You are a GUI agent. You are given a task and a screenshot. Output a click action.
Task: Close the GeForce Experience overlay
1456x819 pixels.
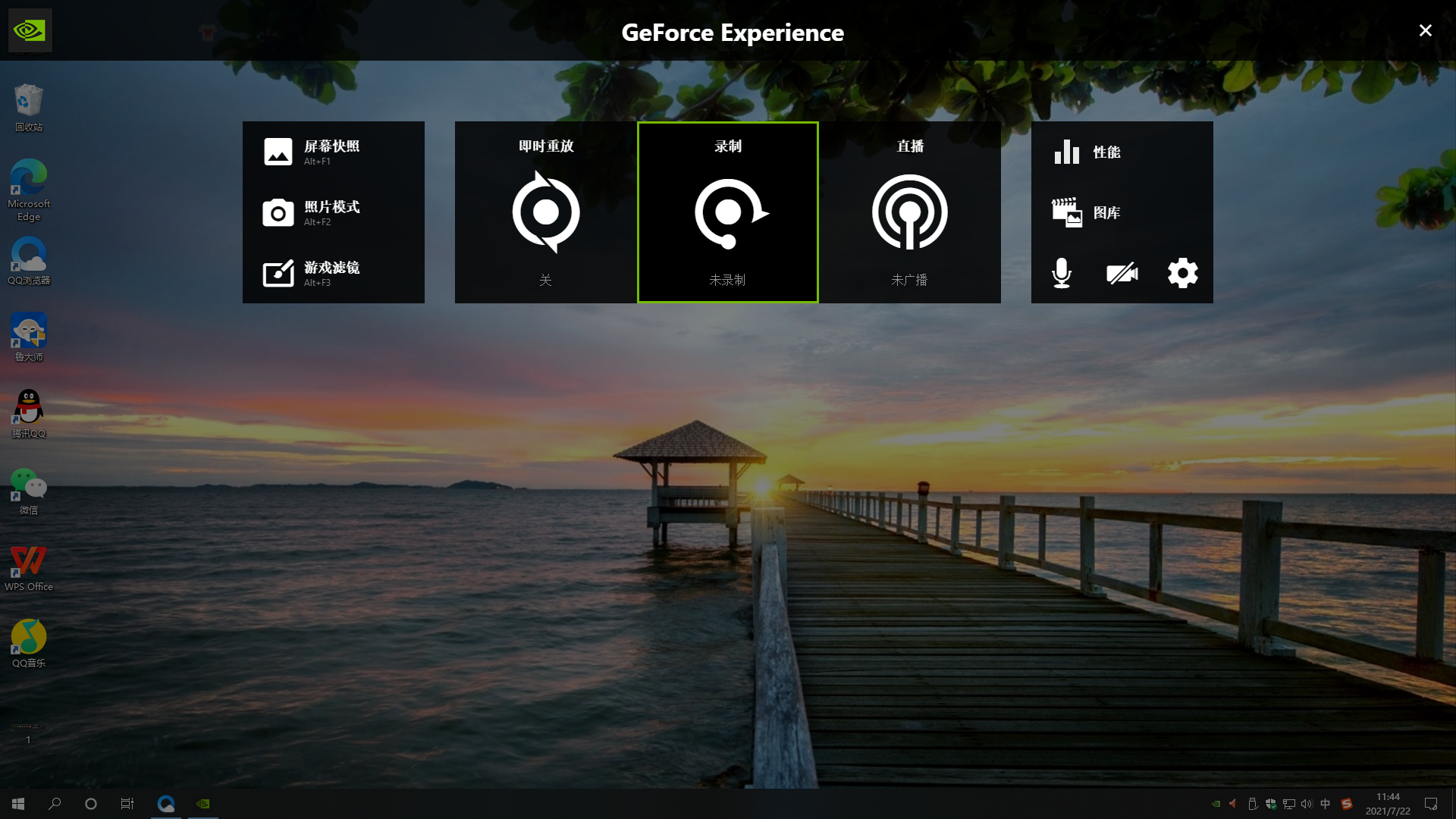(x=1425, y=30)
